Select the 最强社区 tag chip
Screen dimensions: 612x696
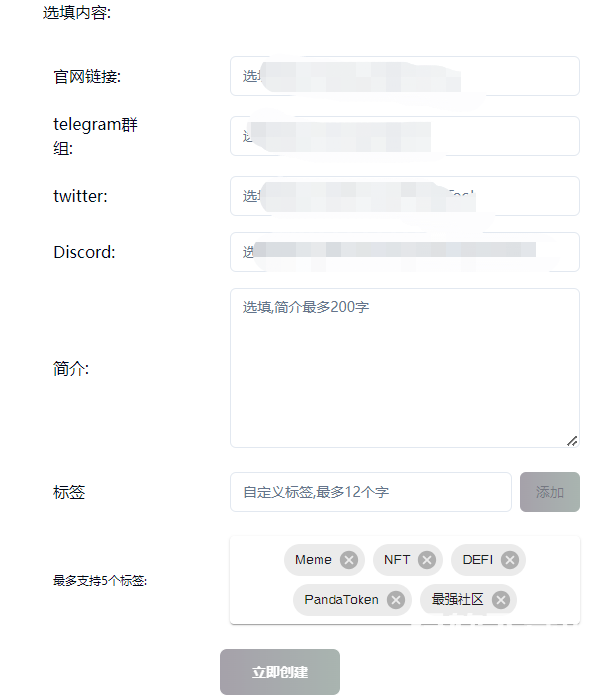pos(457,600)
